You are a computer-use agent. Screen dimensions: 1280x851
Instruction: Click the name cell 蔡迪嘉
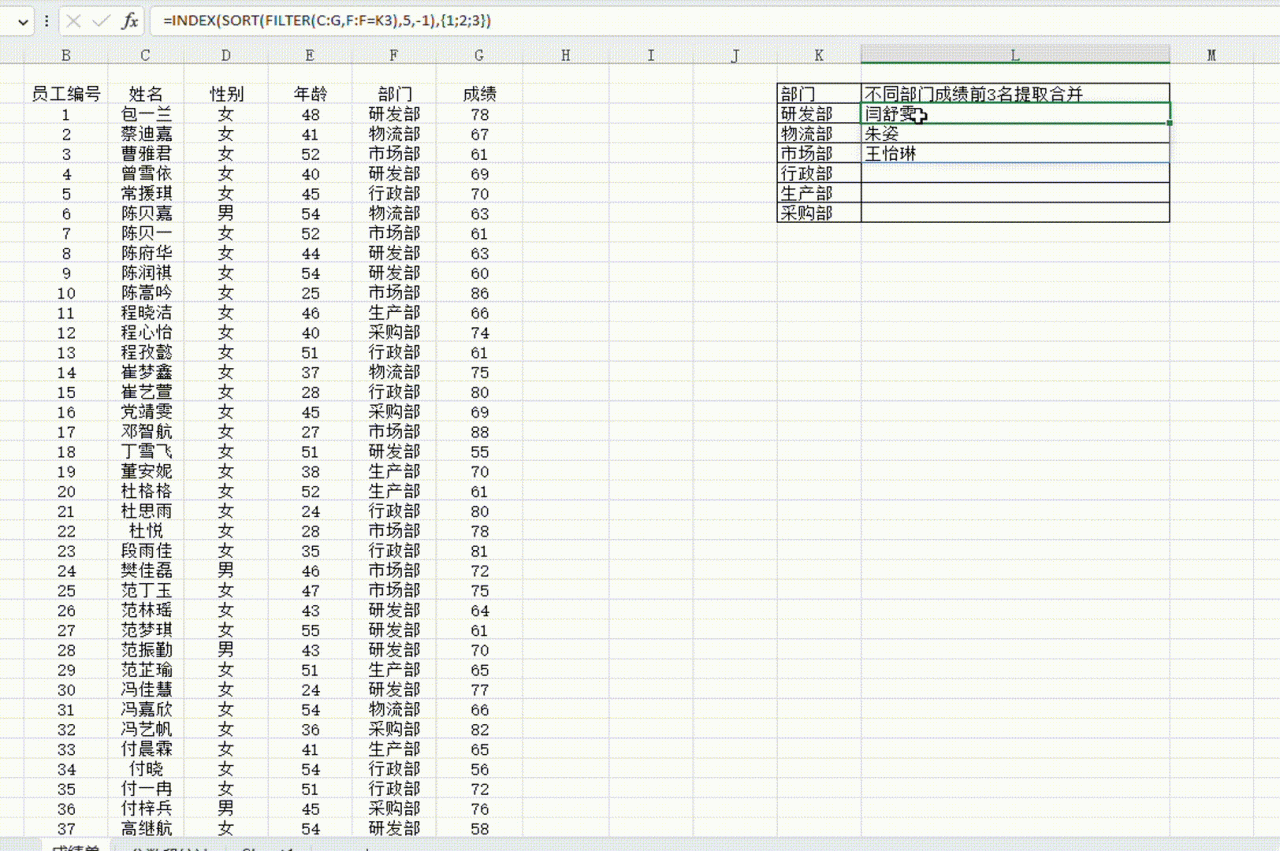click(146, 134)
